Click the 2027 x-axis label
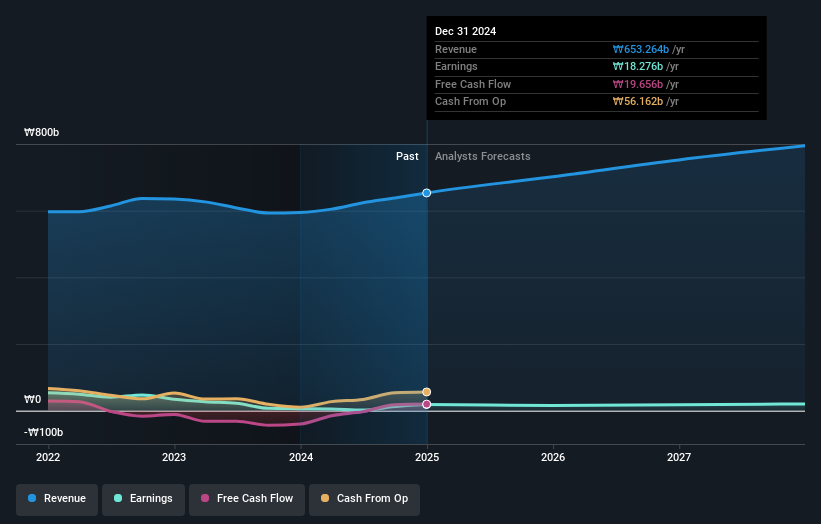Screen dimensions: 821x524 (x=679, y=458)
